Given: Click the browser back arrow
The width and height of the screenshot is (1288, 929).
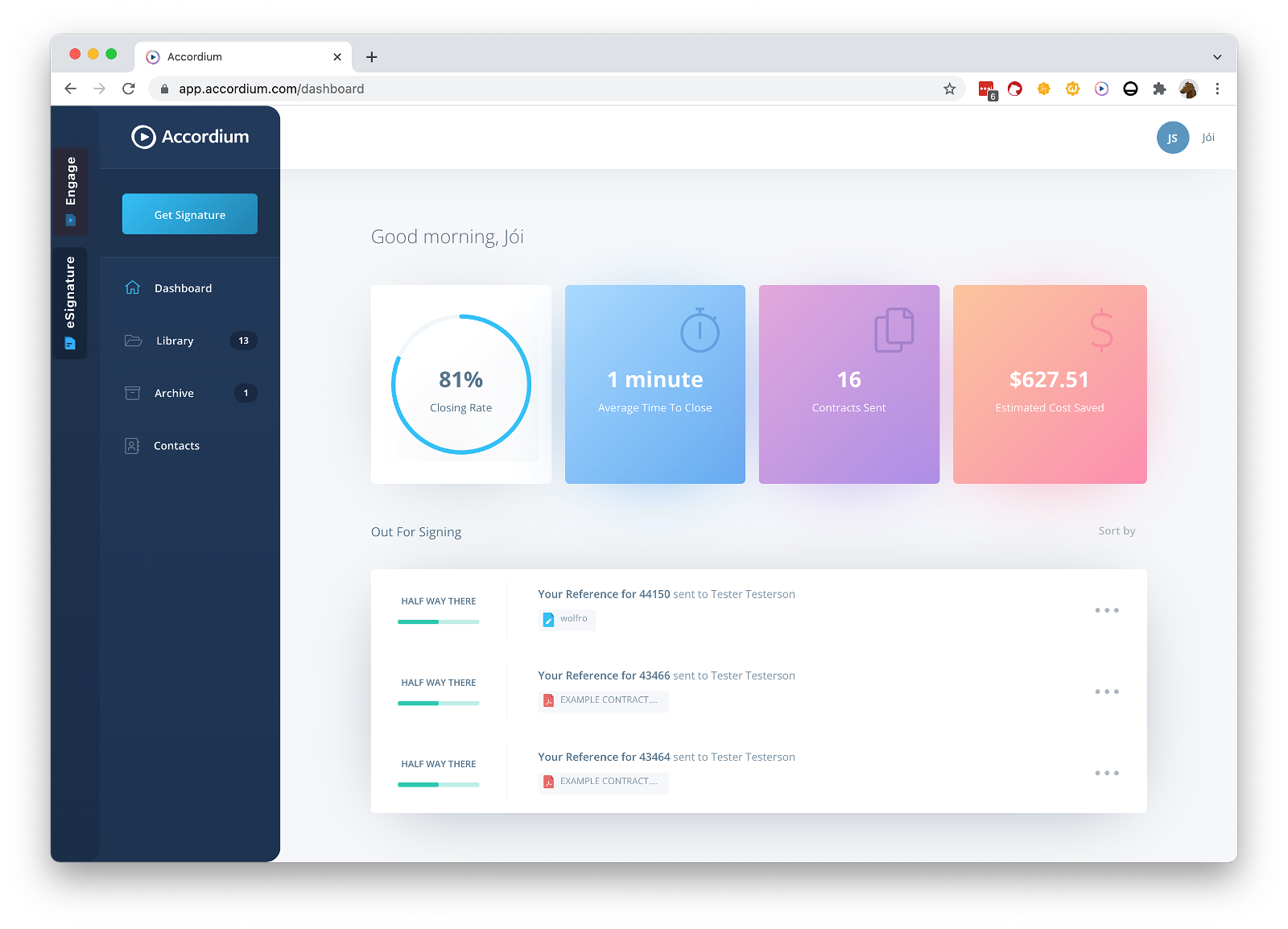Looking at the screenshot, I should (x=71, y=89).
